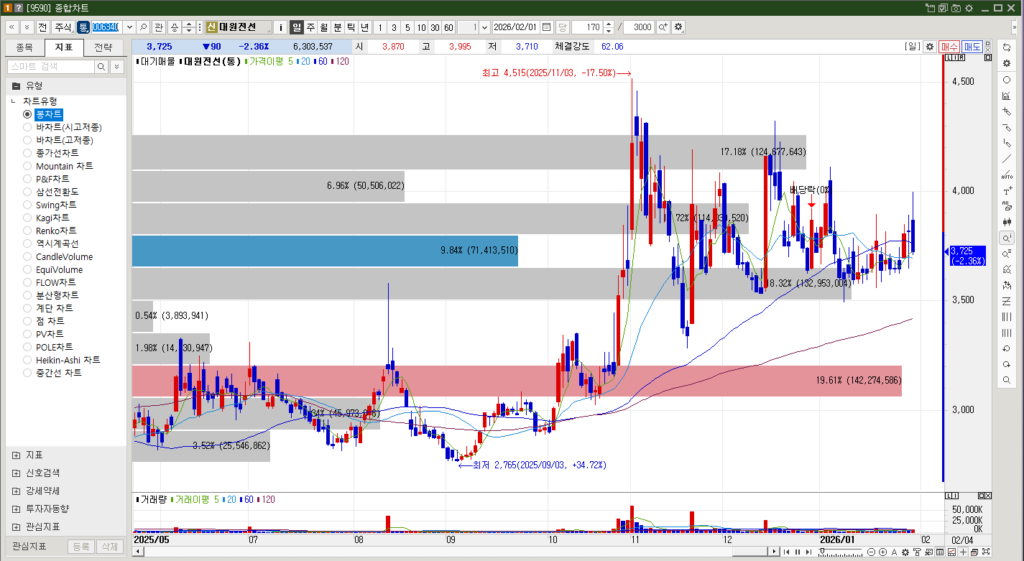
Task: Select the text annotation tool
Action: click(x=1006, y=191)
